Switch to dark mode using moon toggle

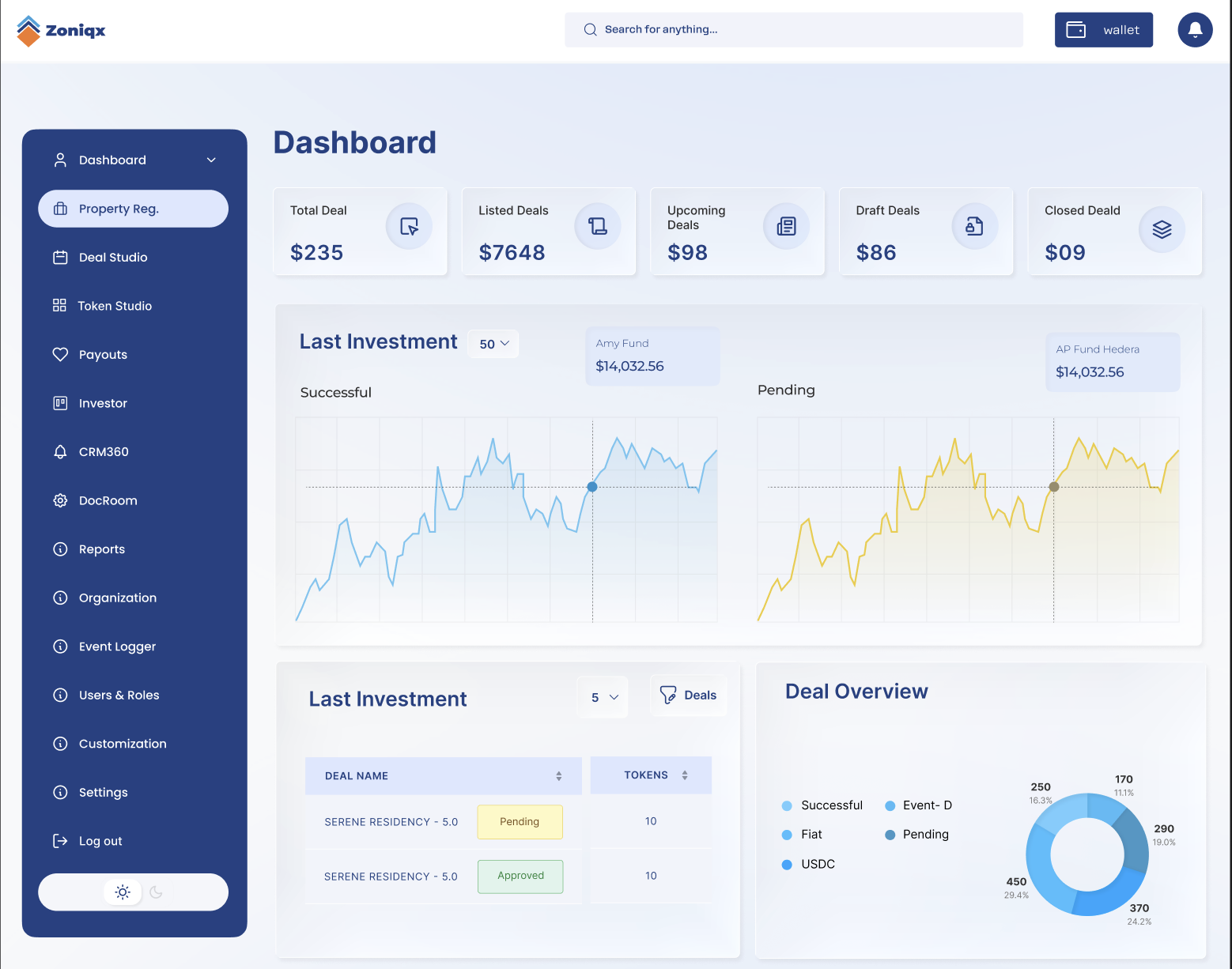pyautogui.click(x=157, y=892)
